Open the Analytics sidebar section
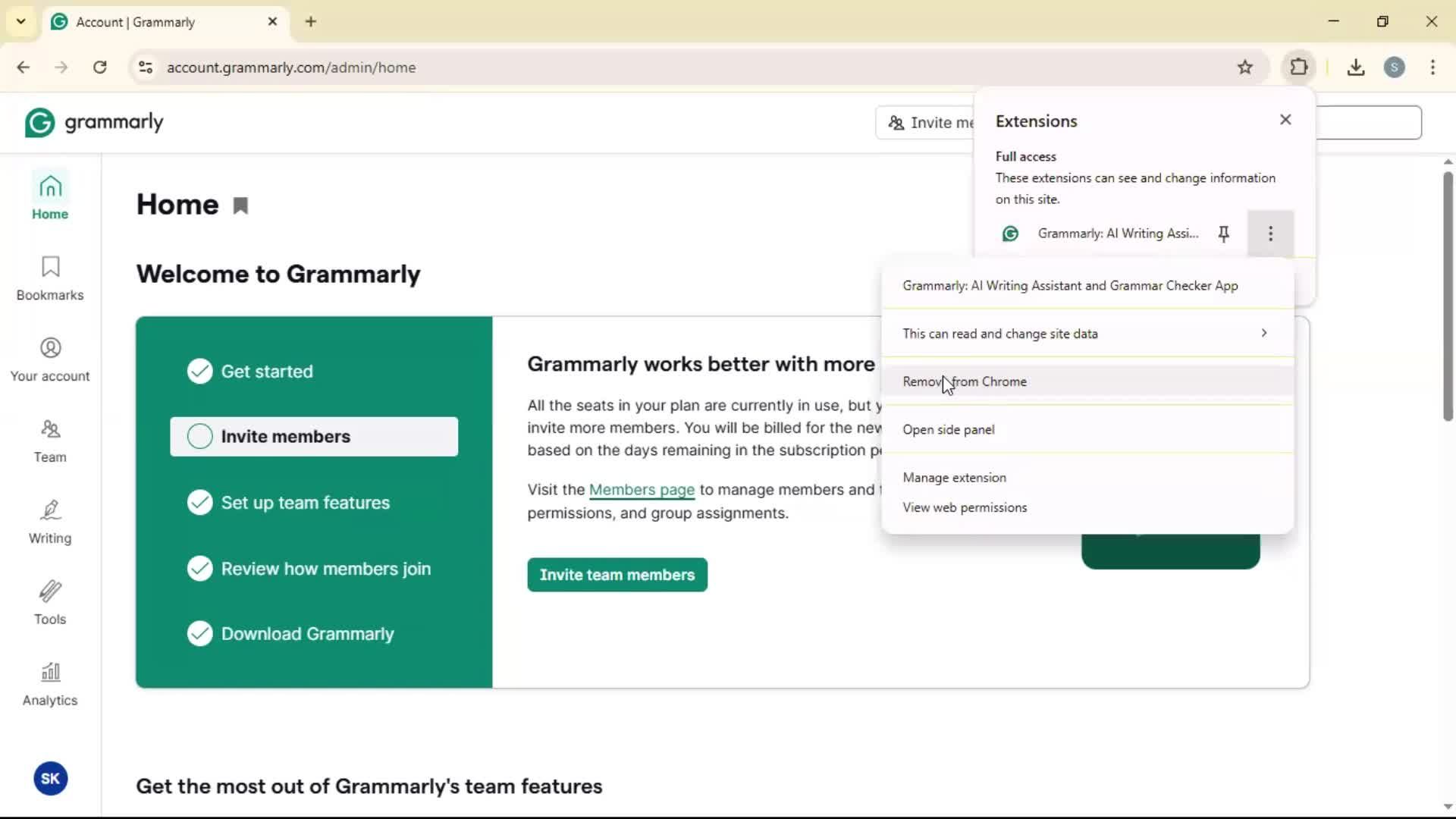 coord(50,685)
